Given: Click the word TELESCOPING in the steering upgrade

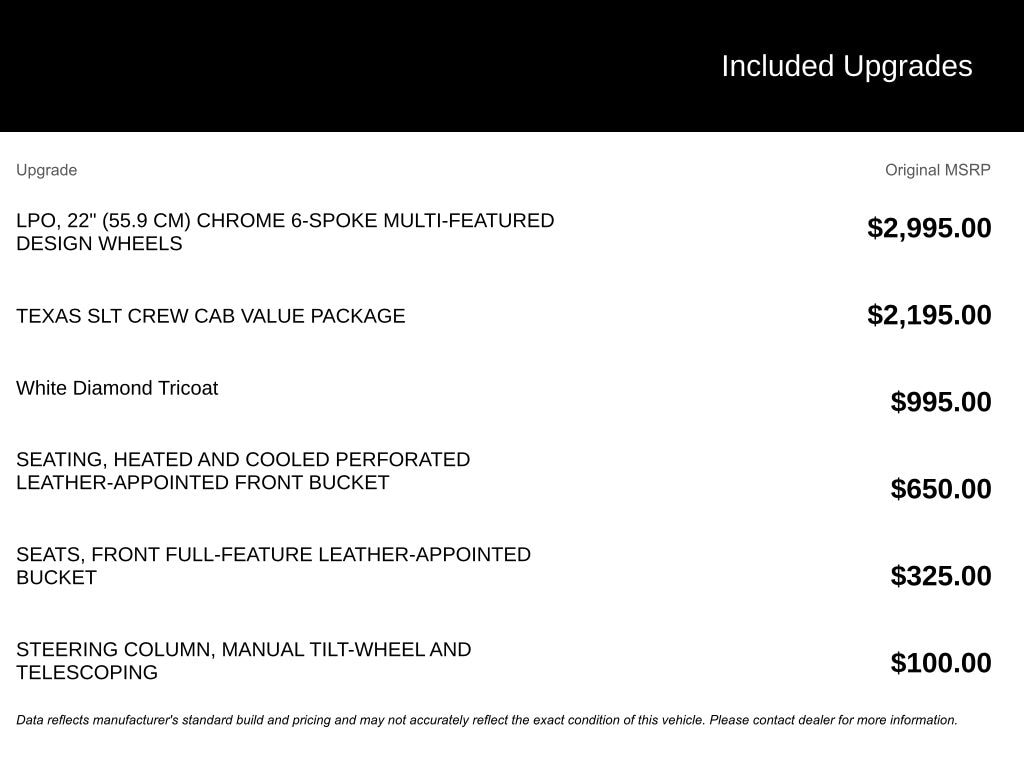Looking at the screenshot, I should click(x=87, y=673).
